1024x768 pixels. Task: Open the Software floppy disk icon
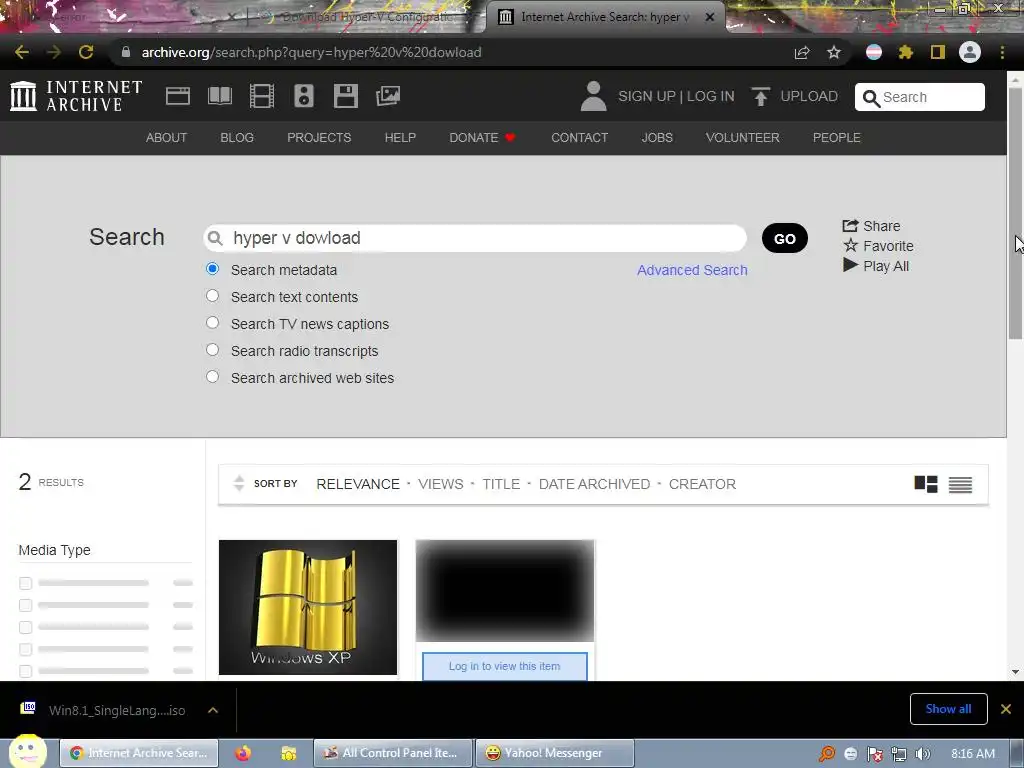tap(345, 96)
